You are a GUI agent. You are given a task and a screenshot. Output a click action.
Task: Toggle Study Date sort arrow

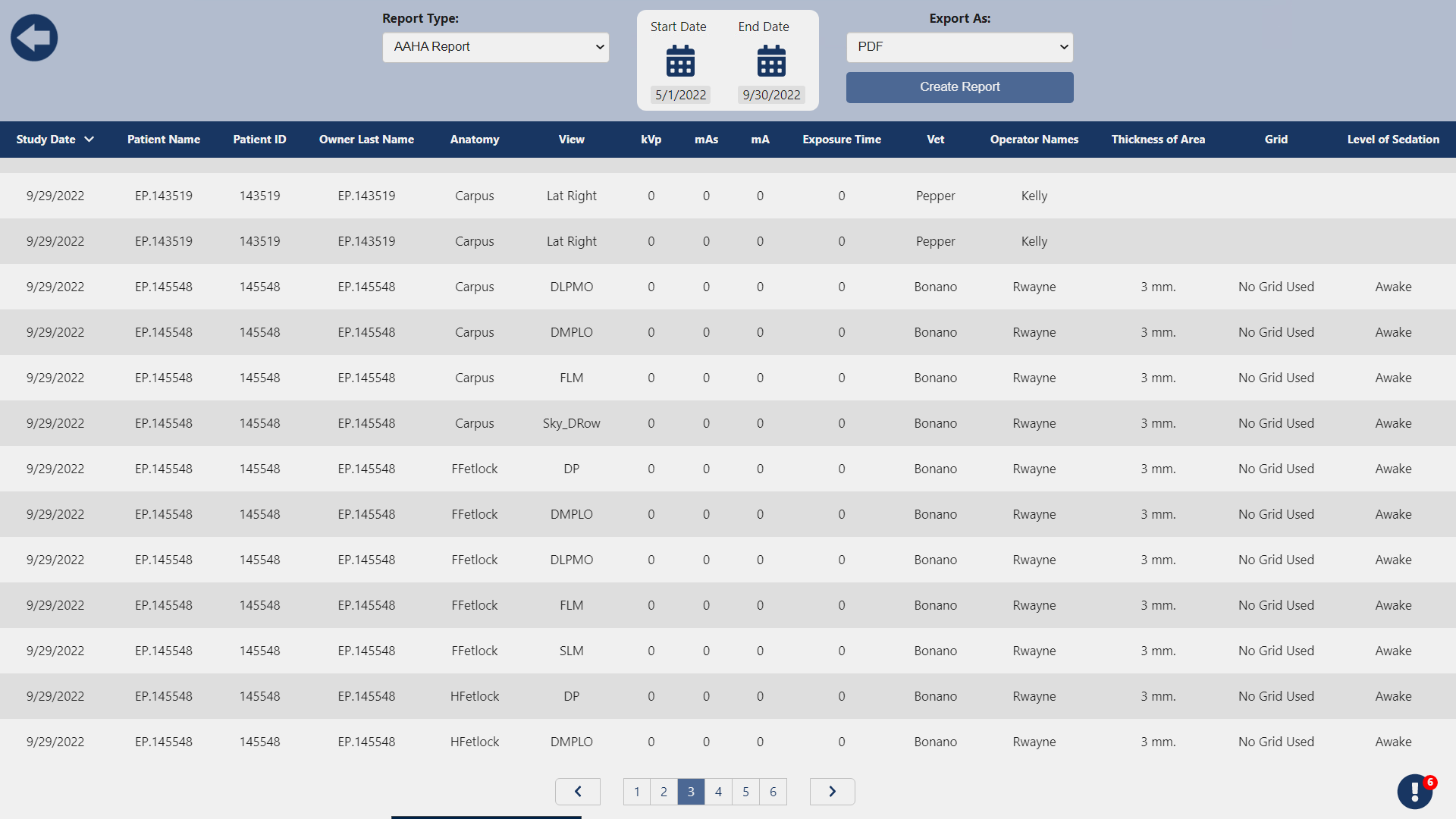tap(89, 140)
